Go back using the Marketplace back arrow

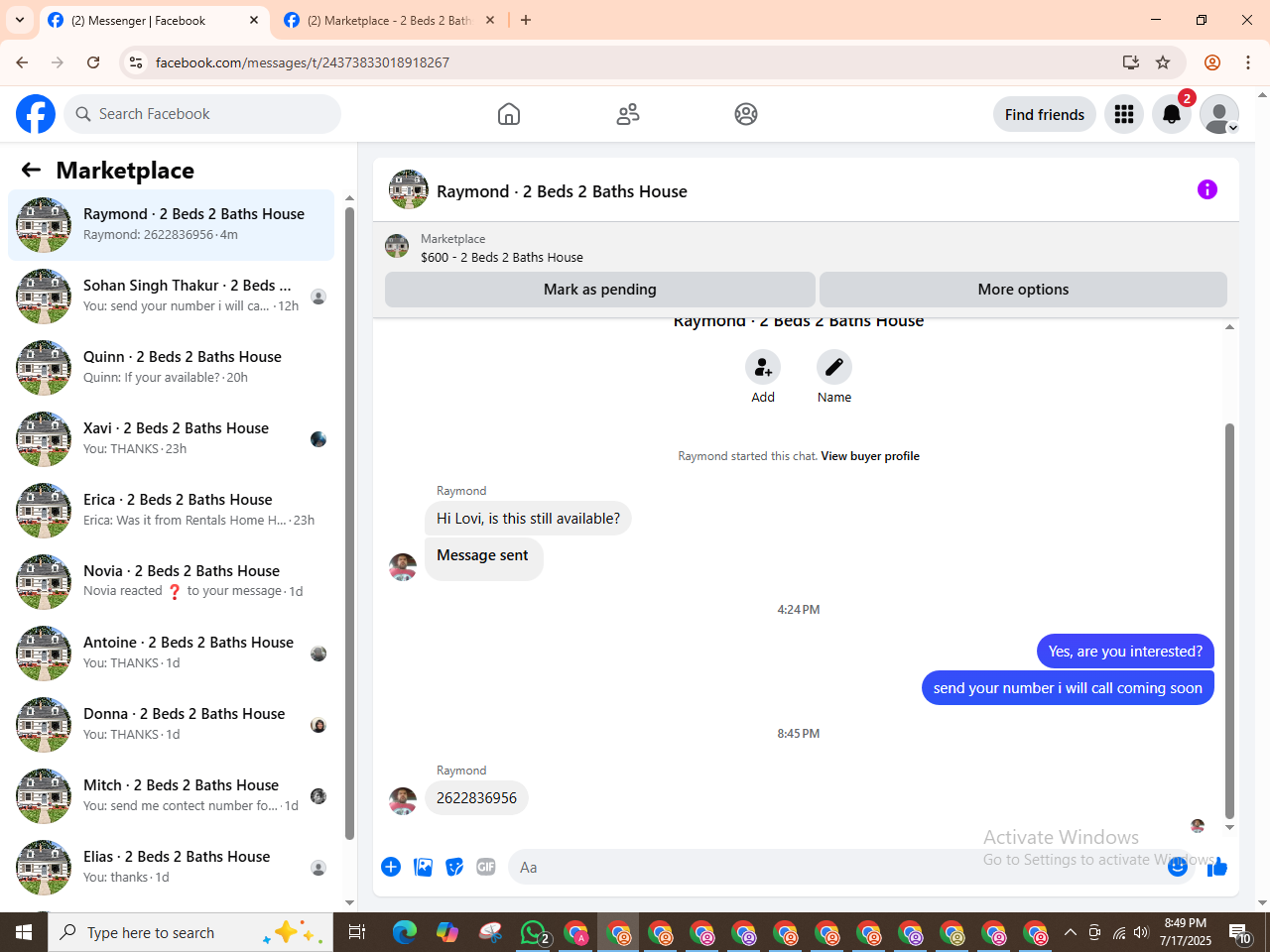[x=31, y=170]
